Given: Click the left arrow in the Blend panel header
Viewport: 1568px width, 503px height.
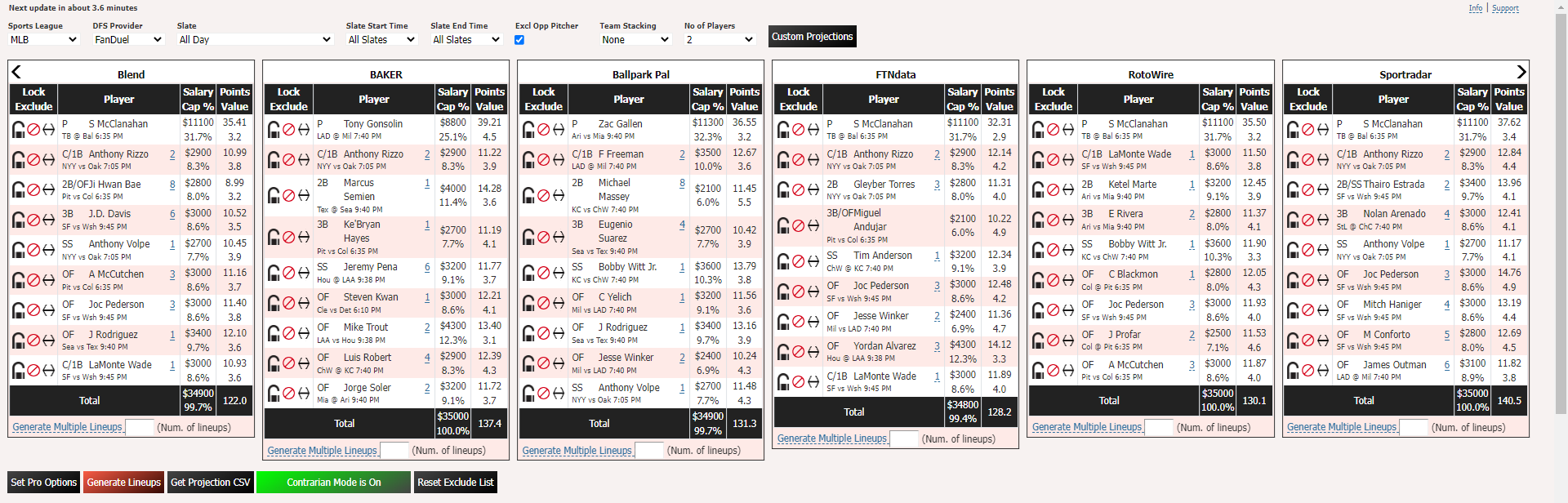Looking at the screenshot, I should pos(16,72).
